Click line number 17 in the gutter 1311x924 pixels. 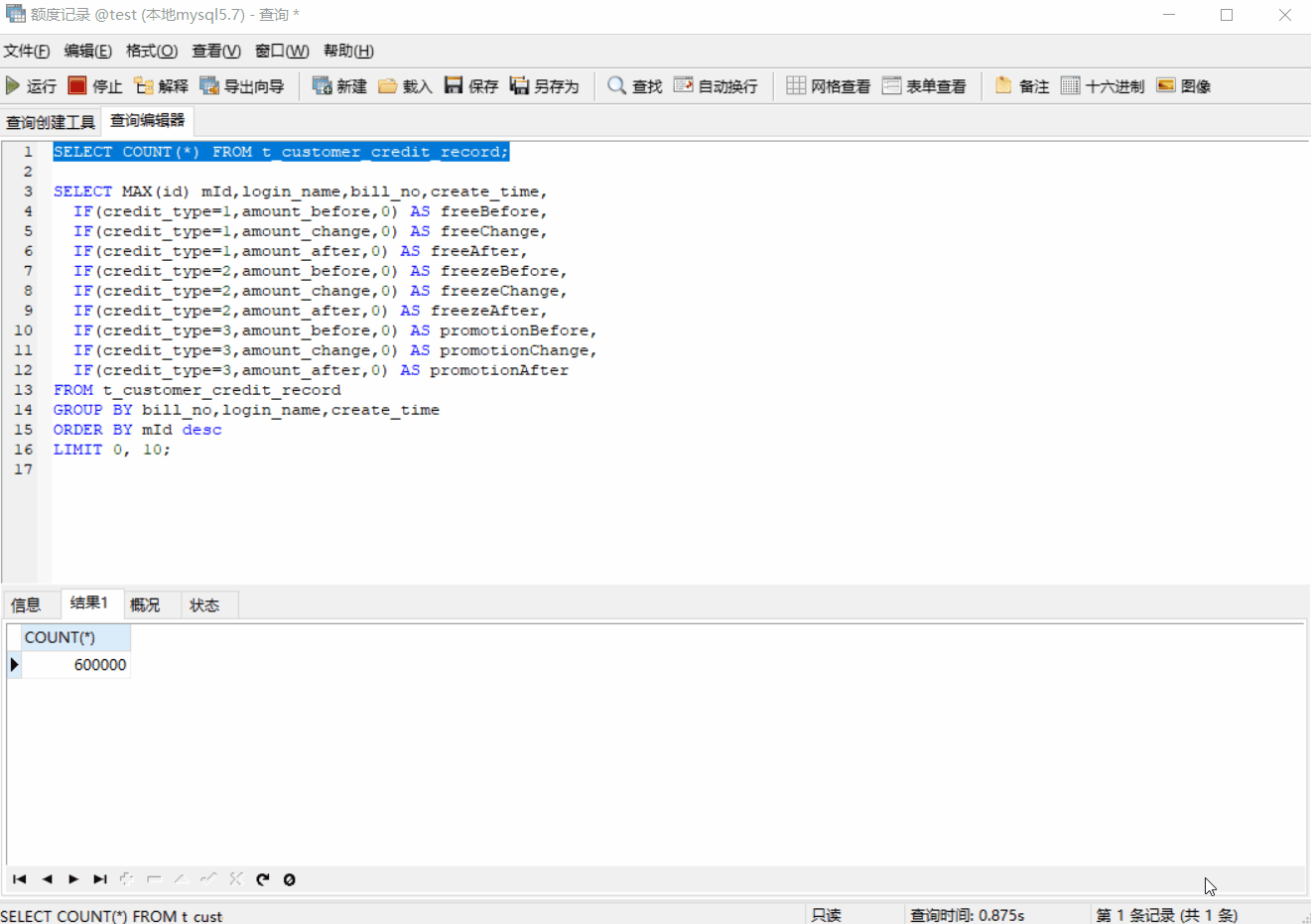24,469
